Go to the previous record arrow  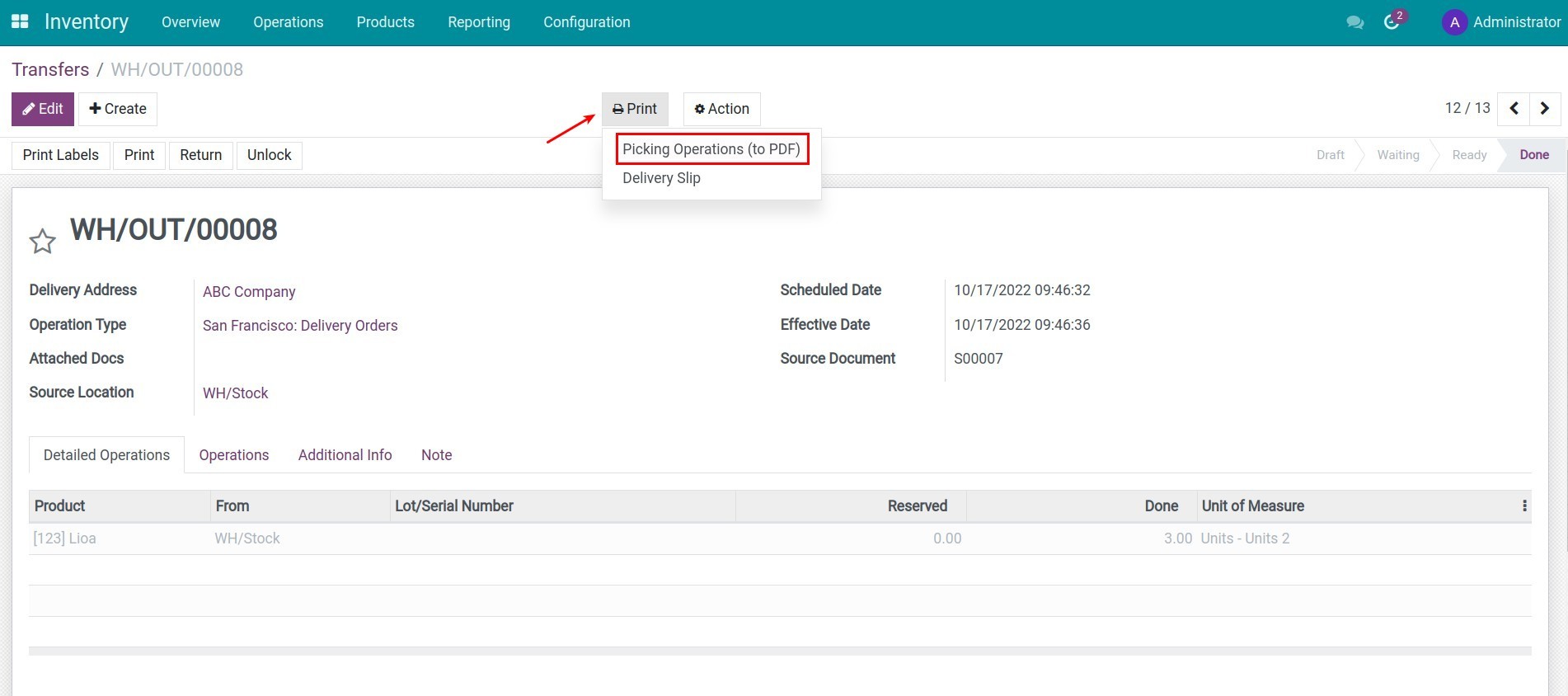click(x=1514, y=109)
